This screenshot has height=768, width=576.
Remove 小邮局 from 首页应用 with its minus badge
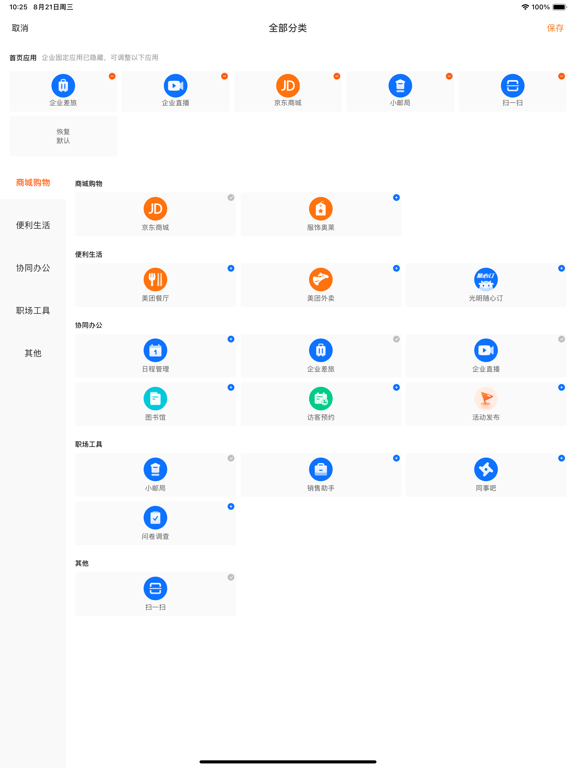[449, 76]
